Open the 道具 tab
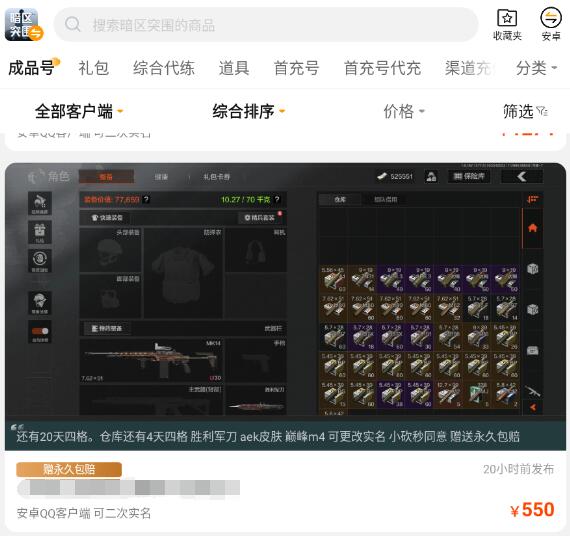This screenshot has height=536, width=570. [x=234, y=68]
